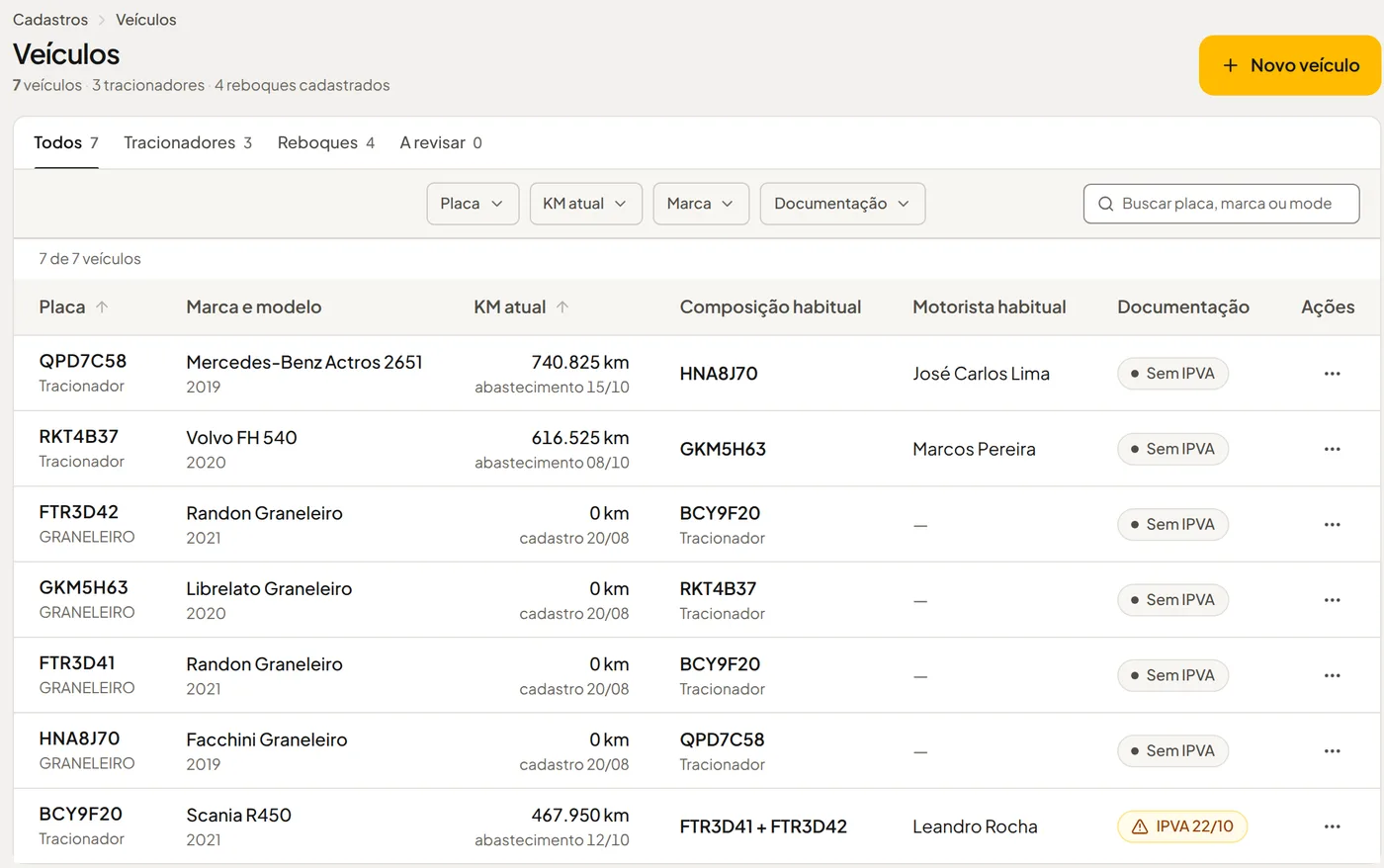Click the sort arrow next to Placa header
The image size is (1384, 868).
tap(102, 307)
